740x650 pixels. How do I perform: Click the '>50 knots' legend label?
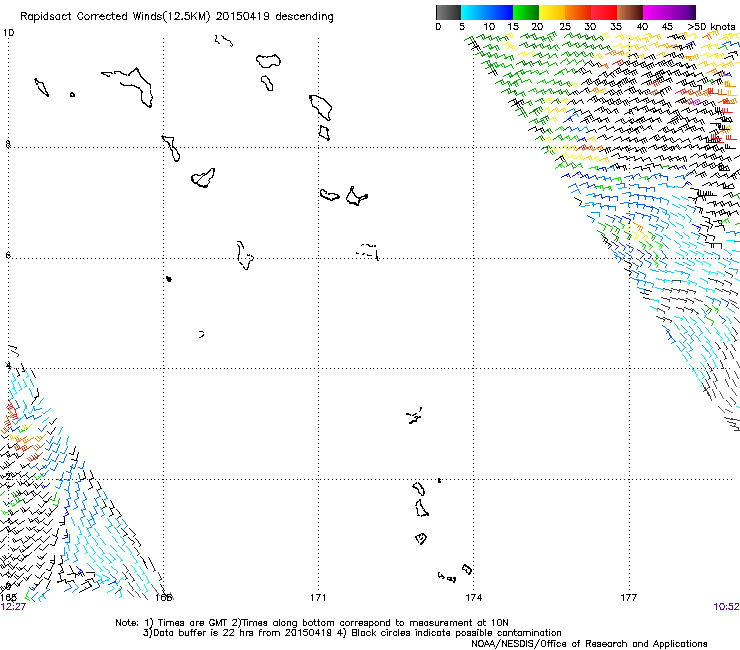pos(711,27)
